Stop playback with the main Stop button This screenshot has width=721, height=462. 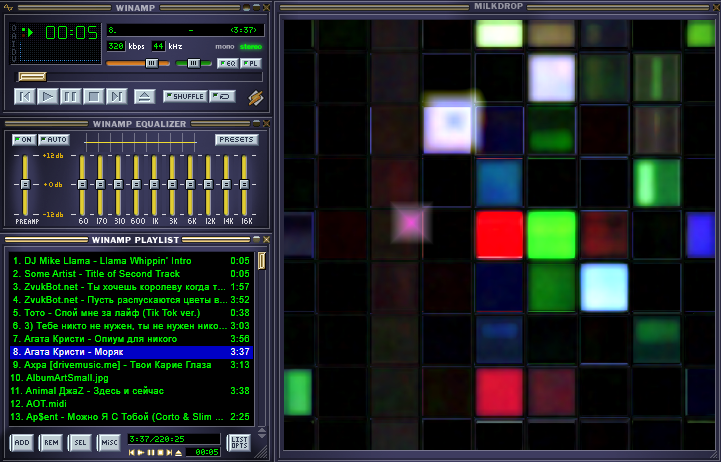click(94, 97)
